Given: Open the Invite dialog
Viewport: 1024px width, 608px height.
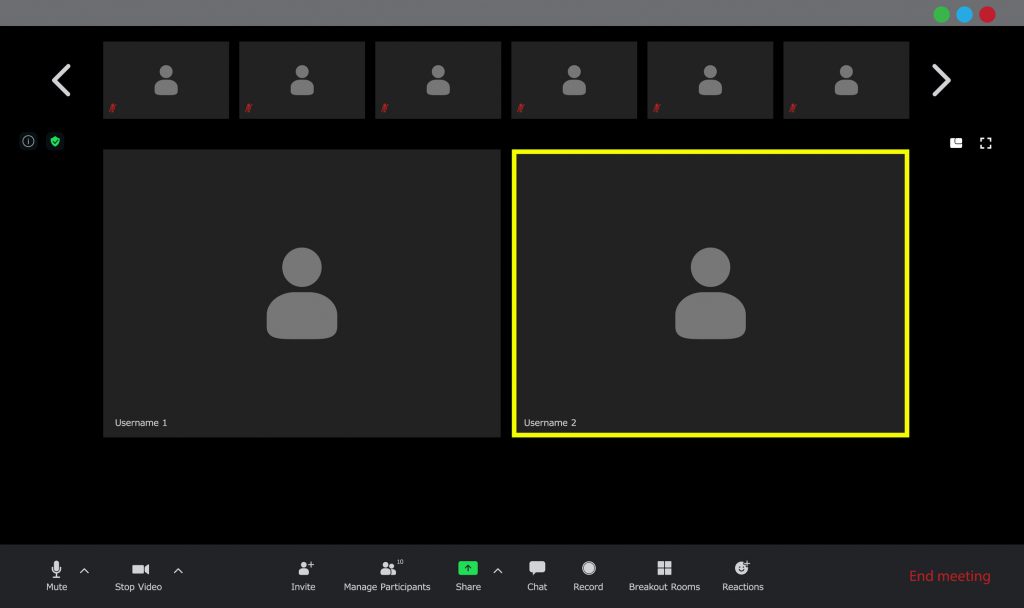Looking at the screenshot, I should click(303, 575).
